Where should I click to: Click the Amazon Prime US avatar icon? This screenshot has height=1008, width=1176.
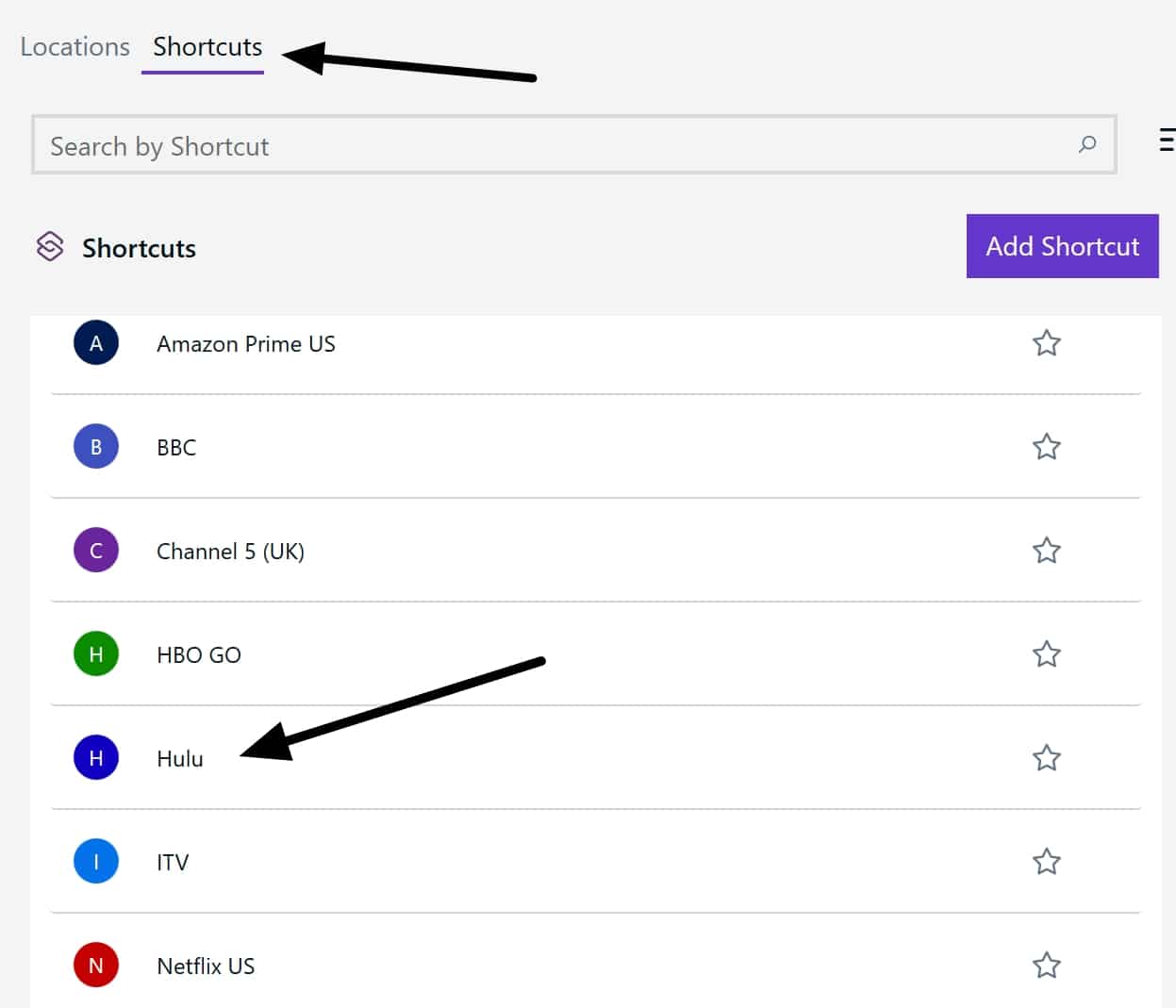click(x=96, y=343)
